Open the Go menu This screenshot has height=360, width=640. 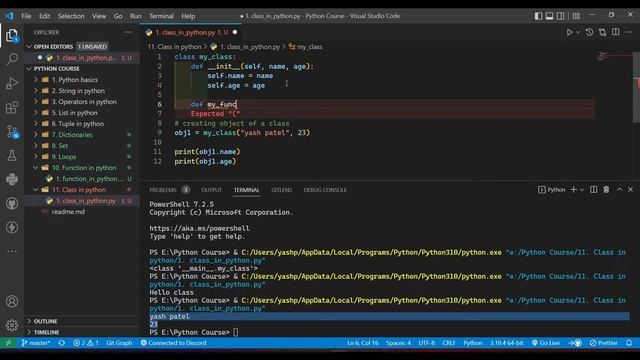tap(118, 16)
